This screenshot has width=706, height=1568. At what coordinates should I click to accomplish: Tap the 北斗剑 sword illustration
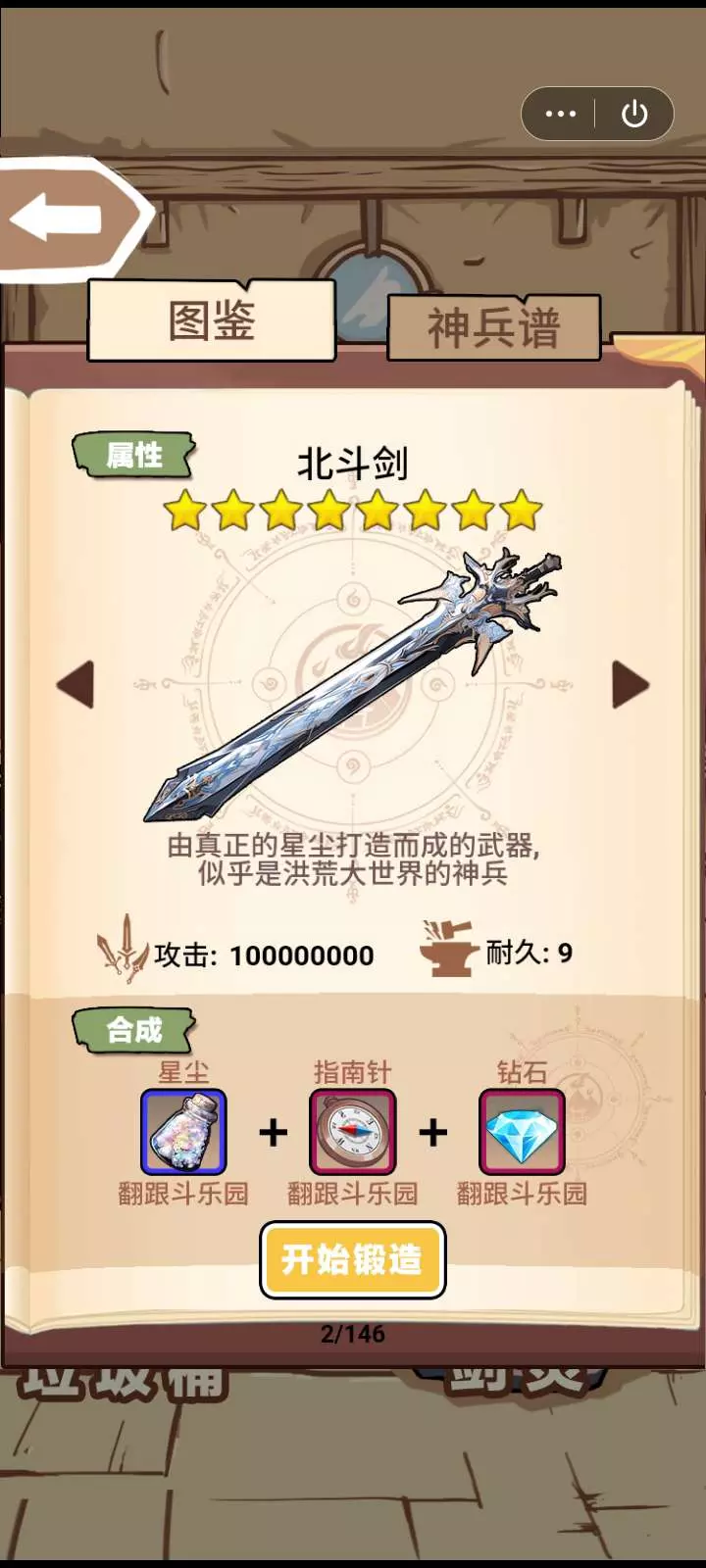pyautogui.click(x=353, y=684)
